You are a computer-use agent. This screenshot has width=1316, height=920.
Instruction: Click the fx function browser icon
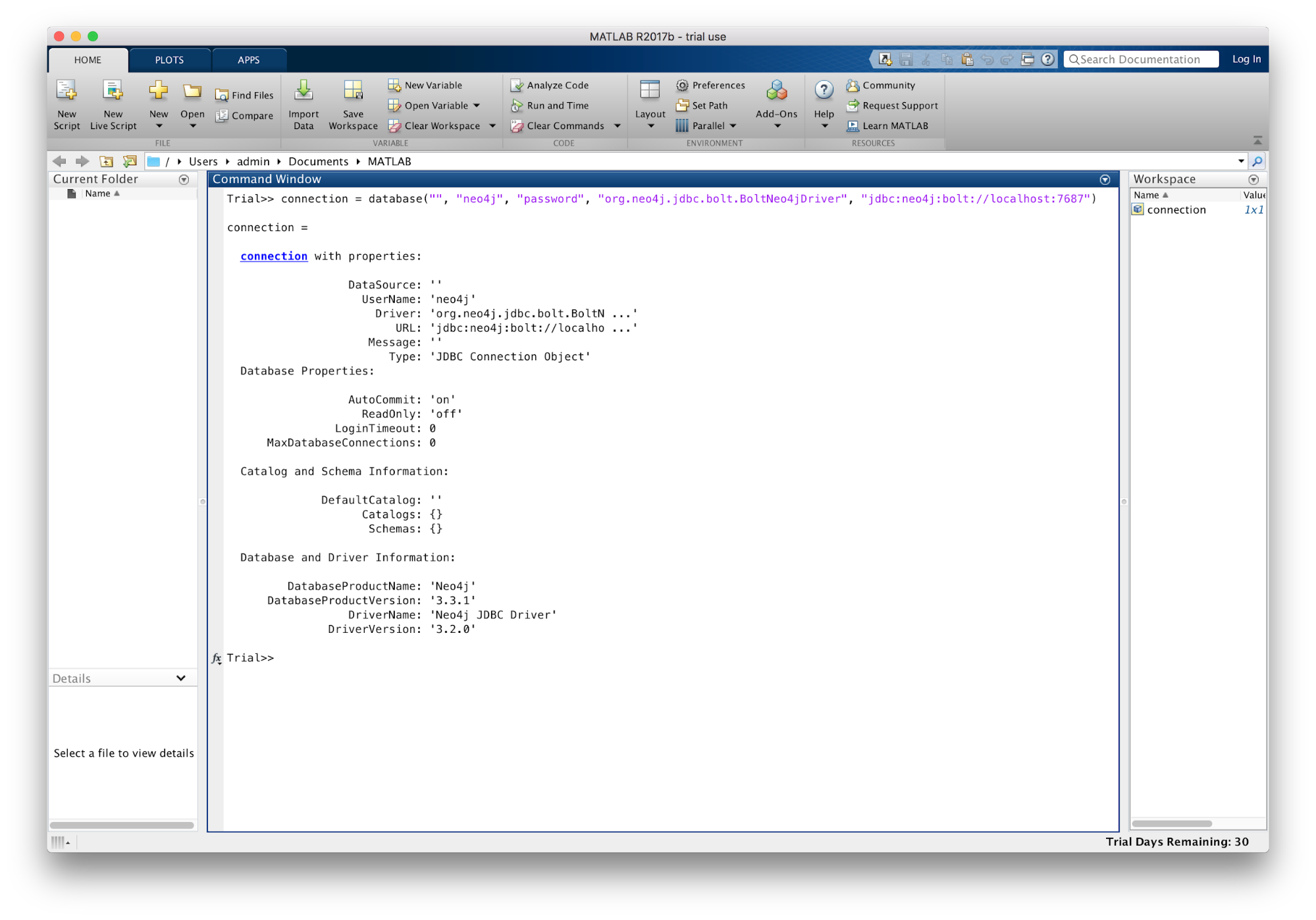coord(216,658)
